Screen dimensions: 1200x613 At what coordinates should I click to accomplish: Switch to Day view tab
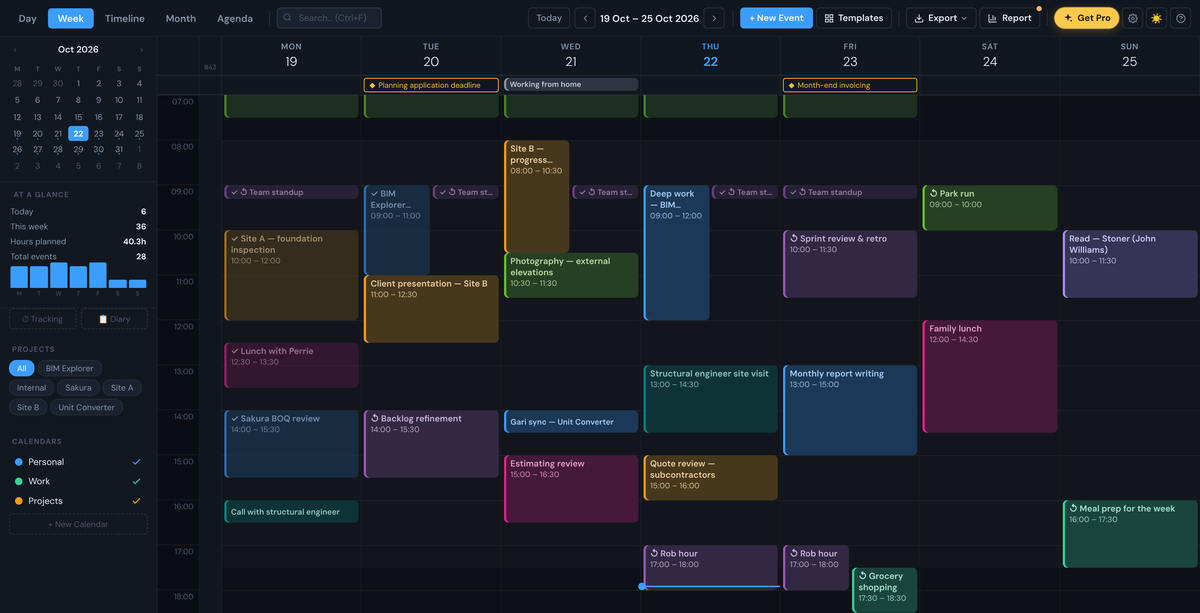[27, 18]
